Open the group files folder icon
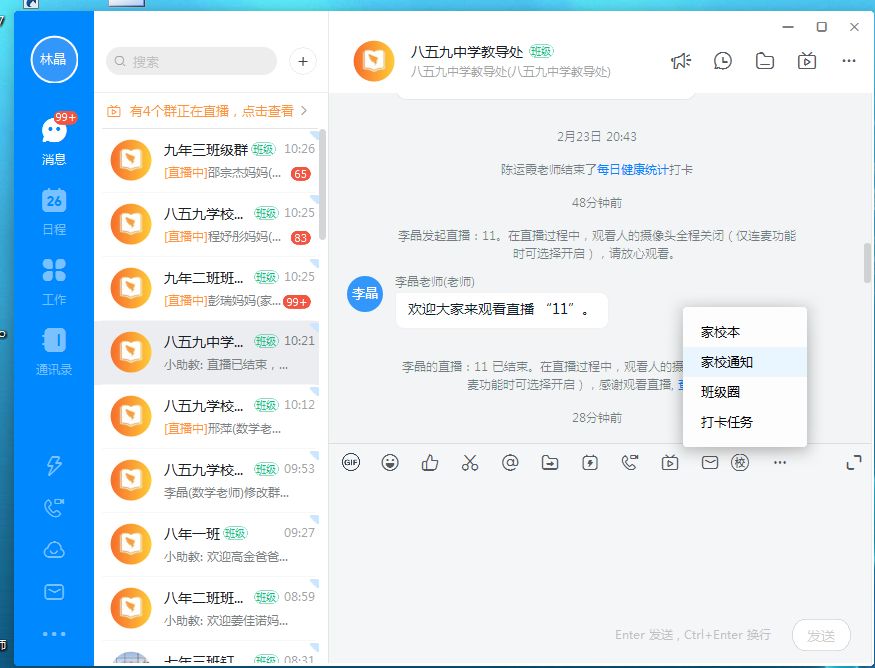The image size is (875, 668). point(765,61)
